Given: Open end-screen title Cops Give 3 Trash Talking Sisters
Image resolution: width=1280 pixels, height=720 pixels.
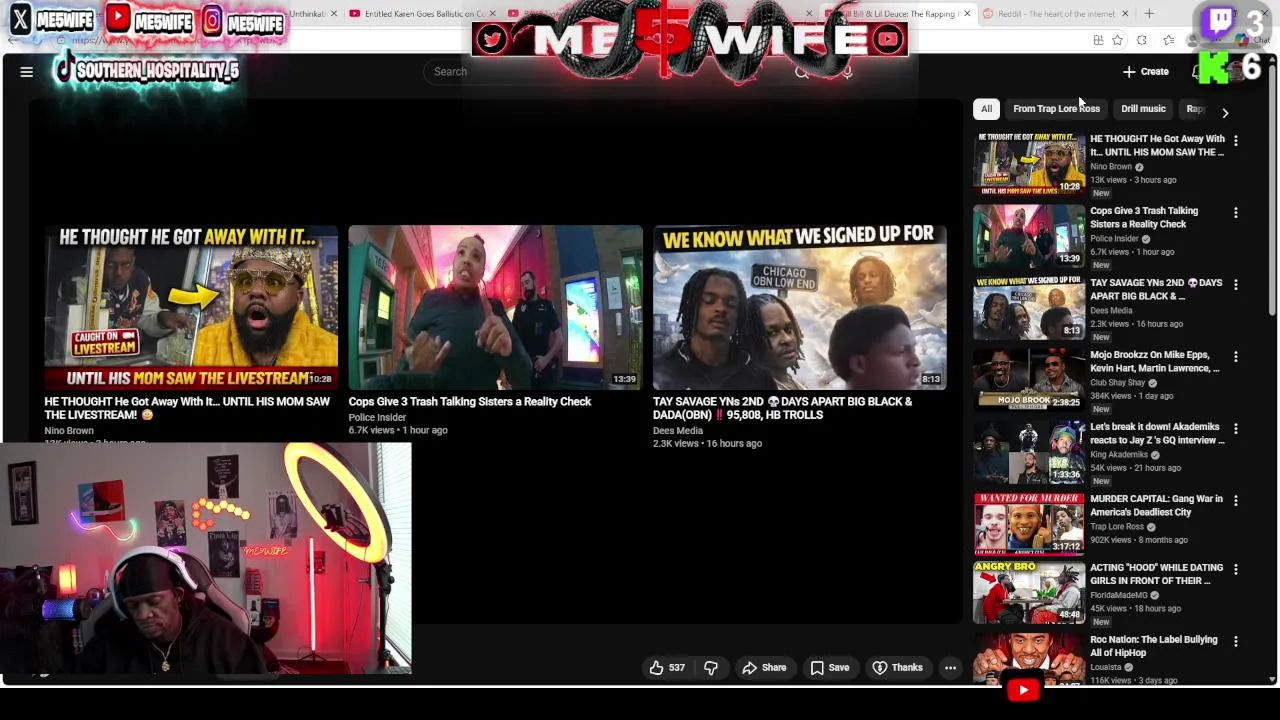Looking at the screenshot, I should tap(470, 402).
